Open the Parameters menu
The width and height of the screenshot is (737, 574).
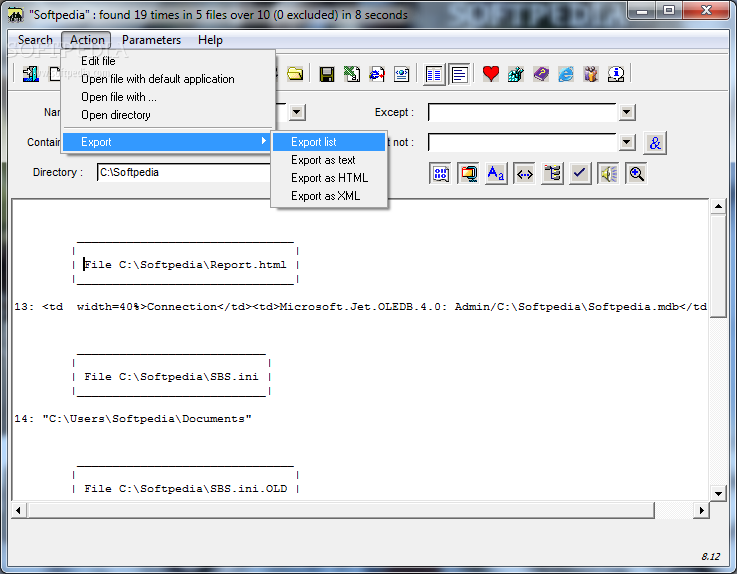[151, 40]
